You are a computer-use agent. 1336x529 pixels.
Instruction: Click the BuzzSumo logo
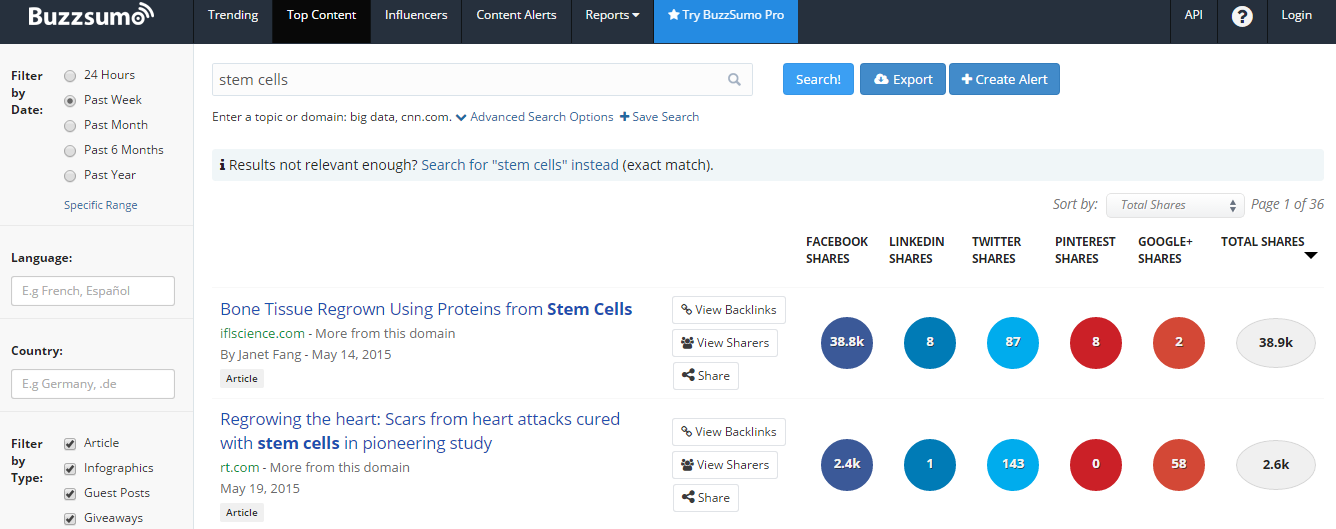coord(91,17)
